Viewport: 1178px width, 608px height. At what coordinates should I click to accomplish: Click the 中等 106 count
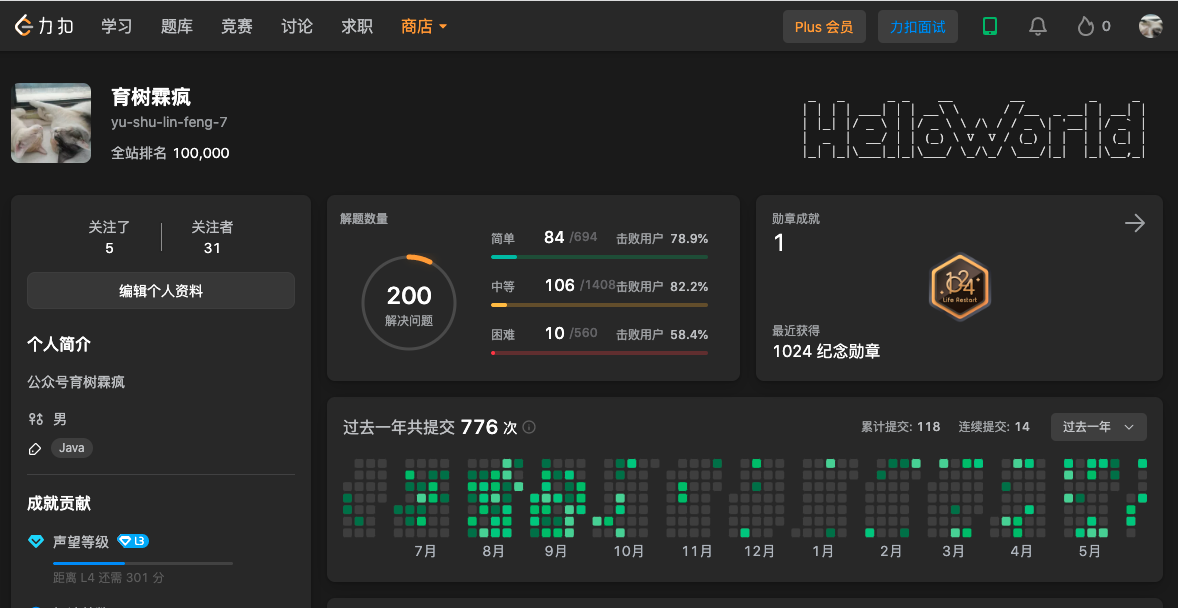click(x=560, y=286)
